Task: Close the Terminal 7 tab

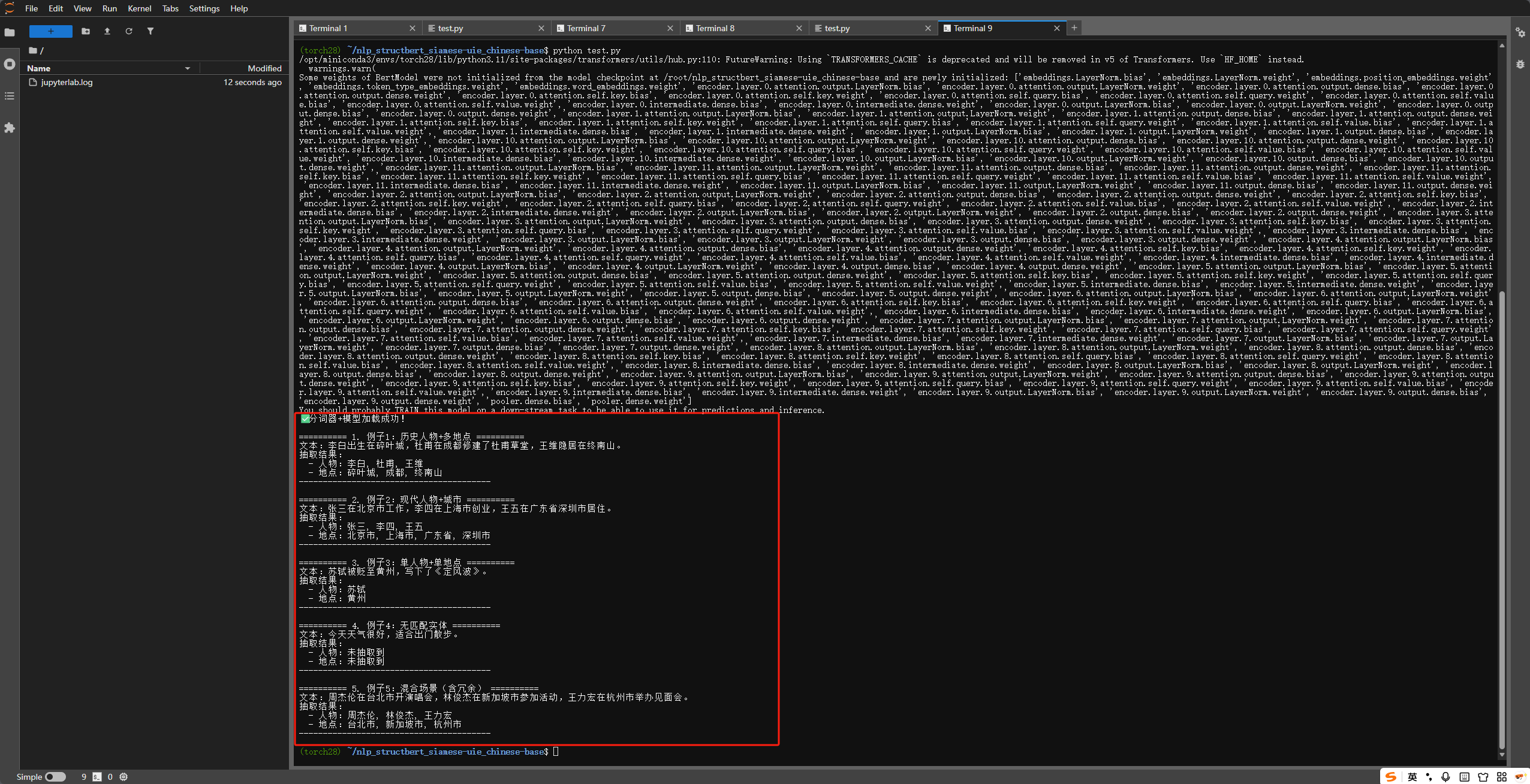Action: (670, 28)
